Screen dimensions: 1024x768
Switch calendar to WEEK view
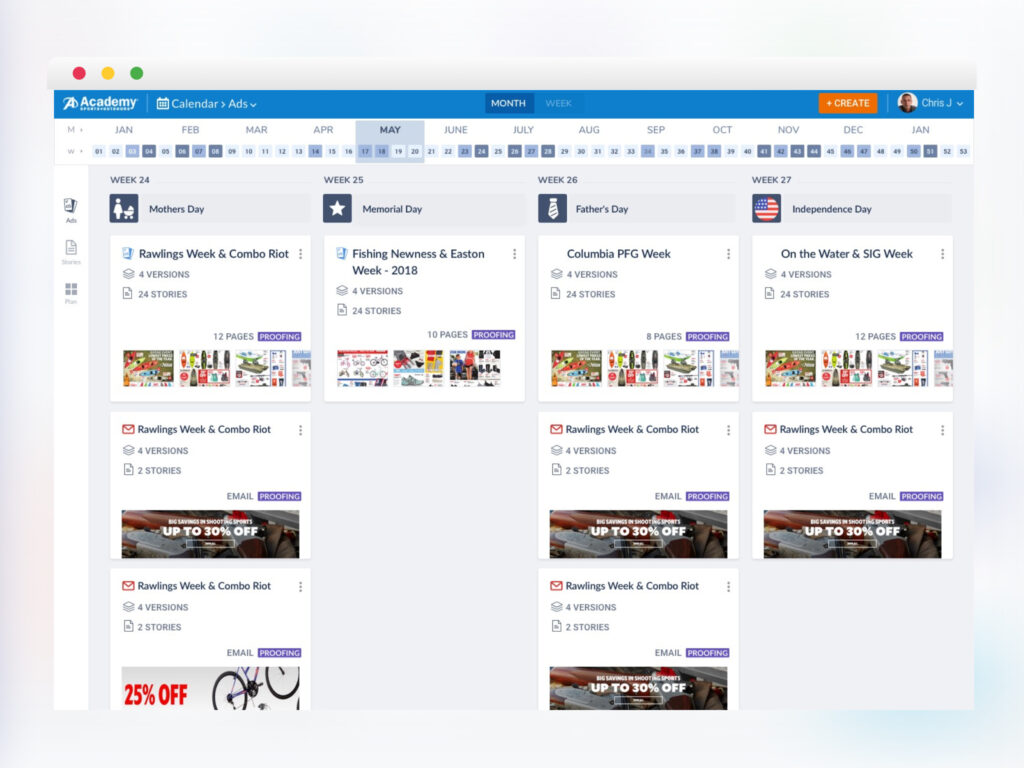(x=558, y=103)
